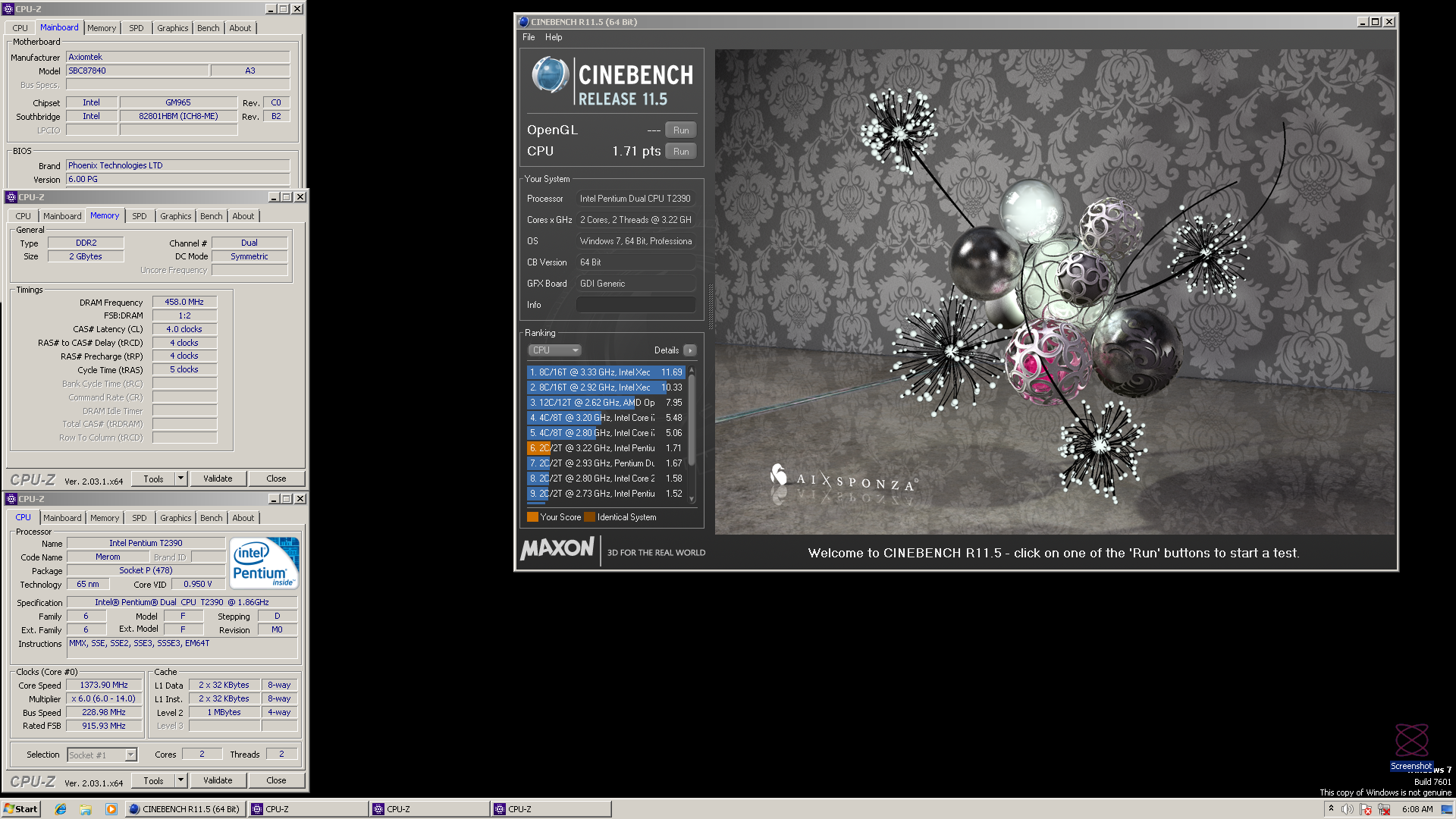Switch to Memory tab in CPU-Z processor window

click(x=105, y=518)
